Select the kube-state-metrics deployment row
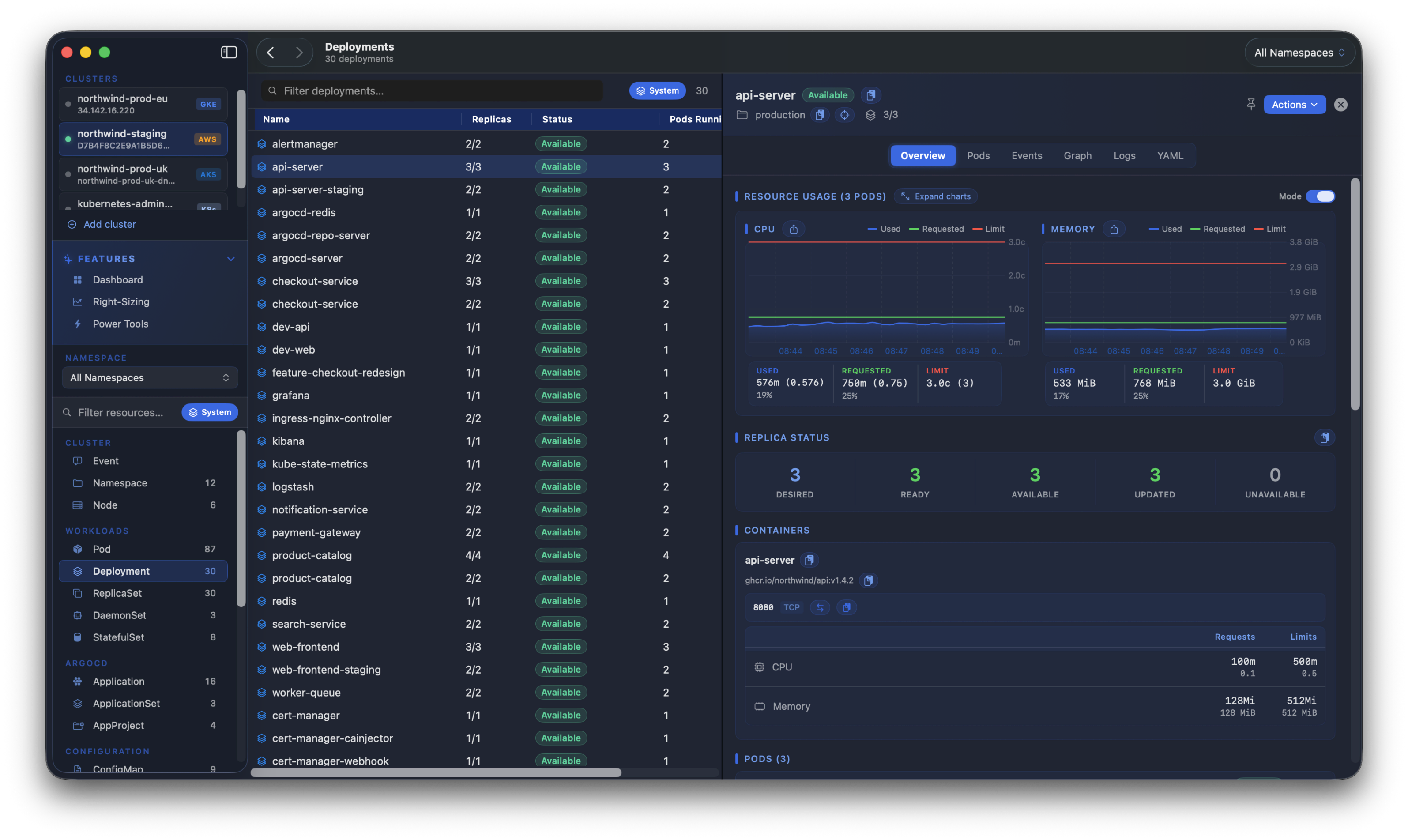The height and width of the screenshot is (840, 1408). [x=486, y=464]
